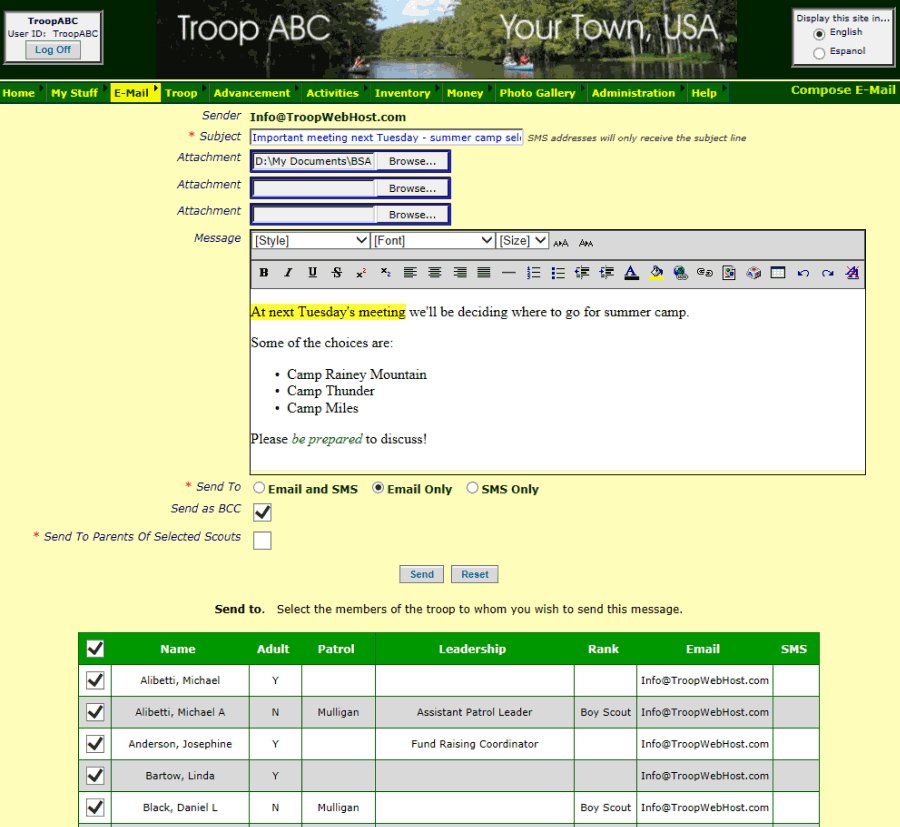Deselect Black, Daniel L as a recipient

pyautogui.click(x=95, y=807)
